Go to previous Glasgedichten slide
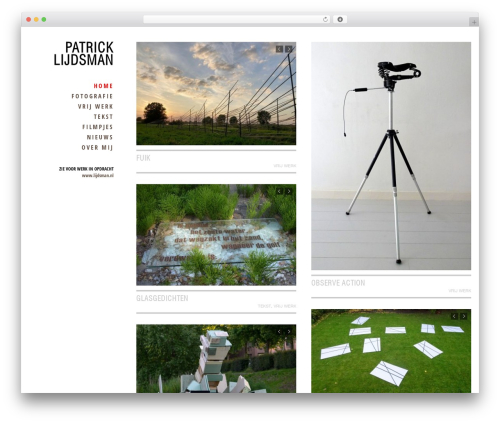500x423 pixels. click(279, 191)
